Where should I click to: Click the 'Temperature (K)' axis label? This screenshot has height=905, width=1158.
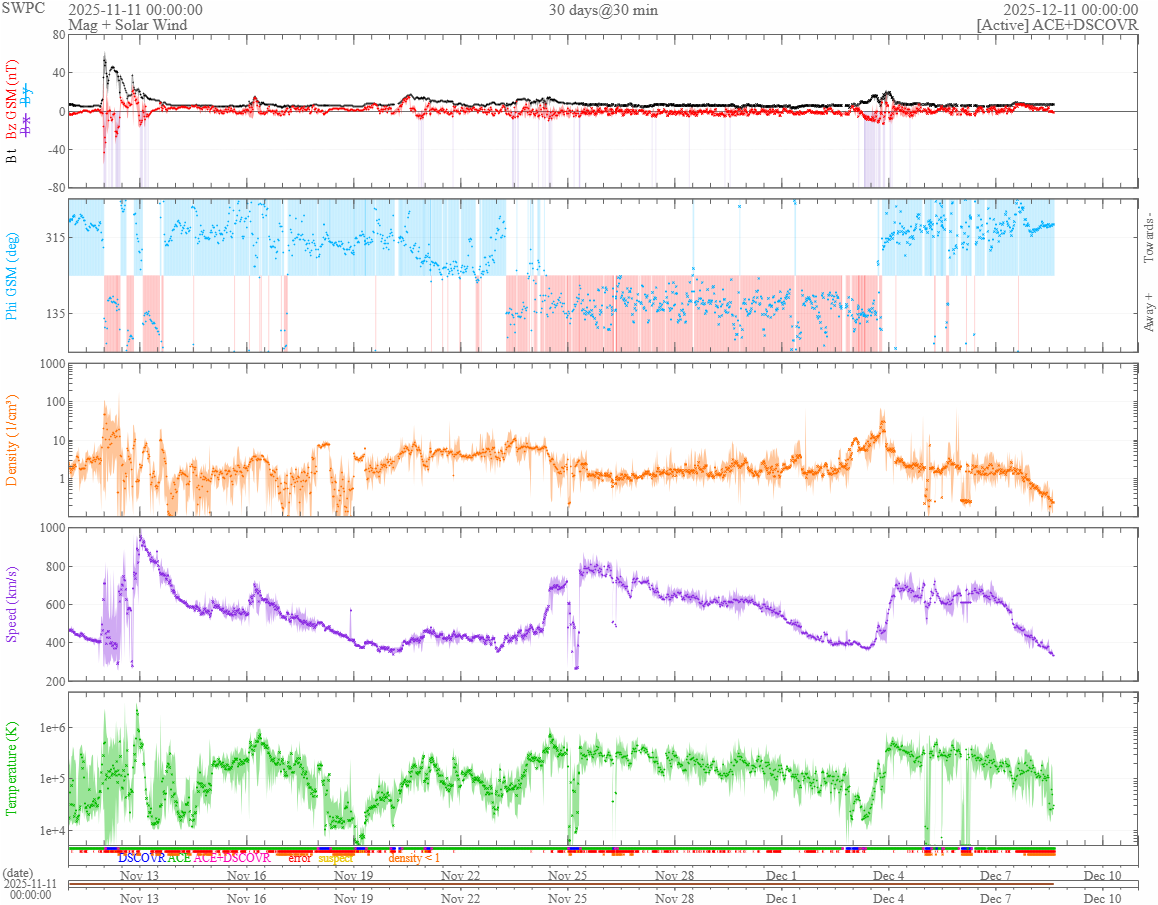(11, 769)
